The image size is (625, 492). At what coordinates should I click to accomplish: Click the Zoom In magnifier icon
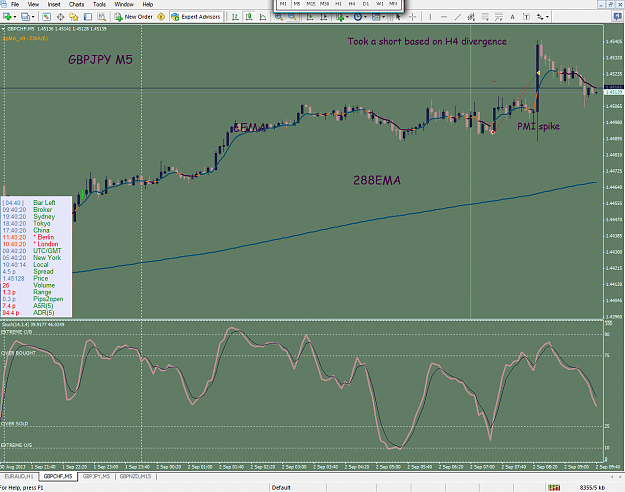[279, 17]
